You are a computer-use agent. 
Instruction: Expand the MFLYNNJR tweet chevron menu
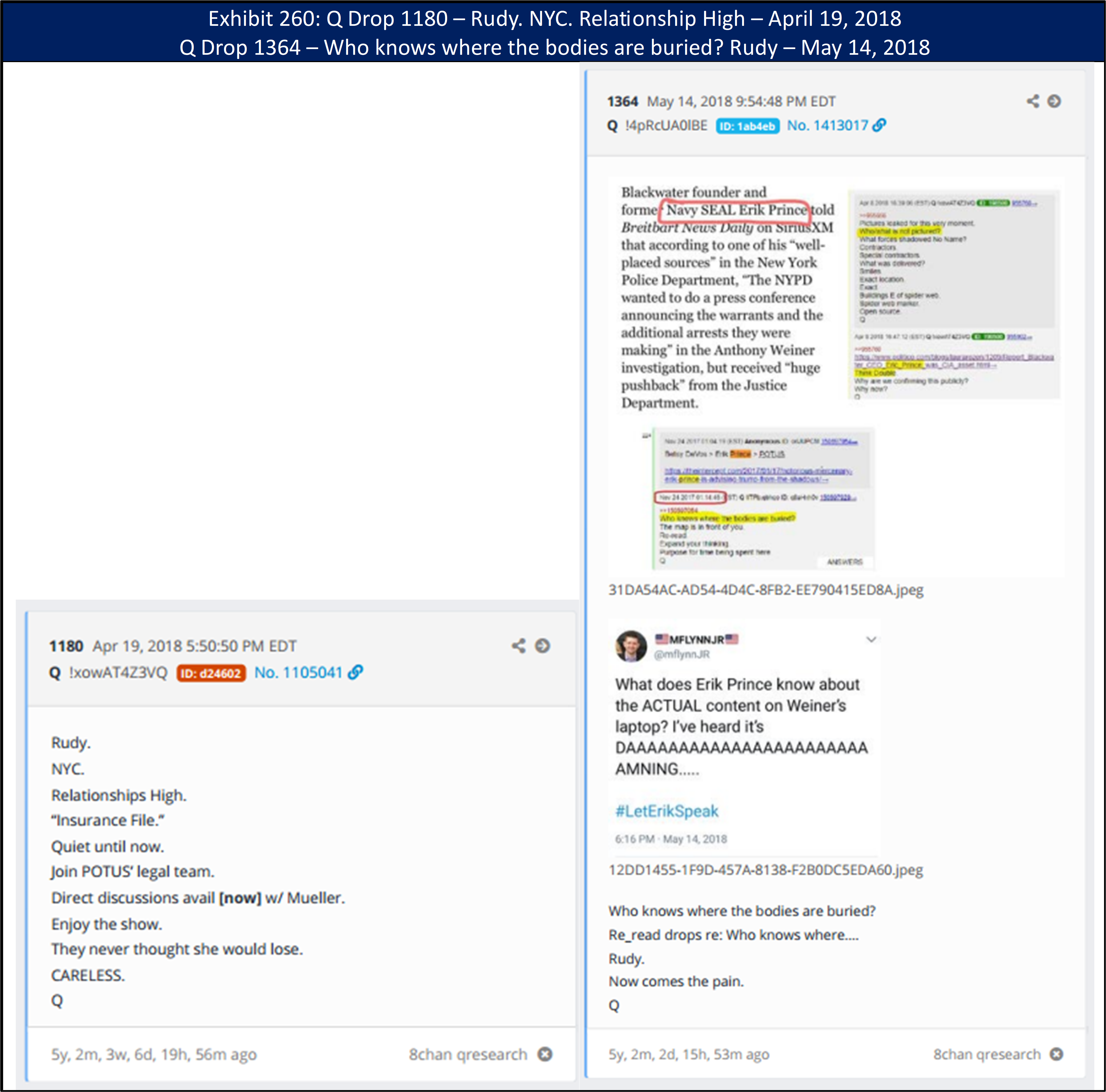pyautogui.click(x=871, y=639)
